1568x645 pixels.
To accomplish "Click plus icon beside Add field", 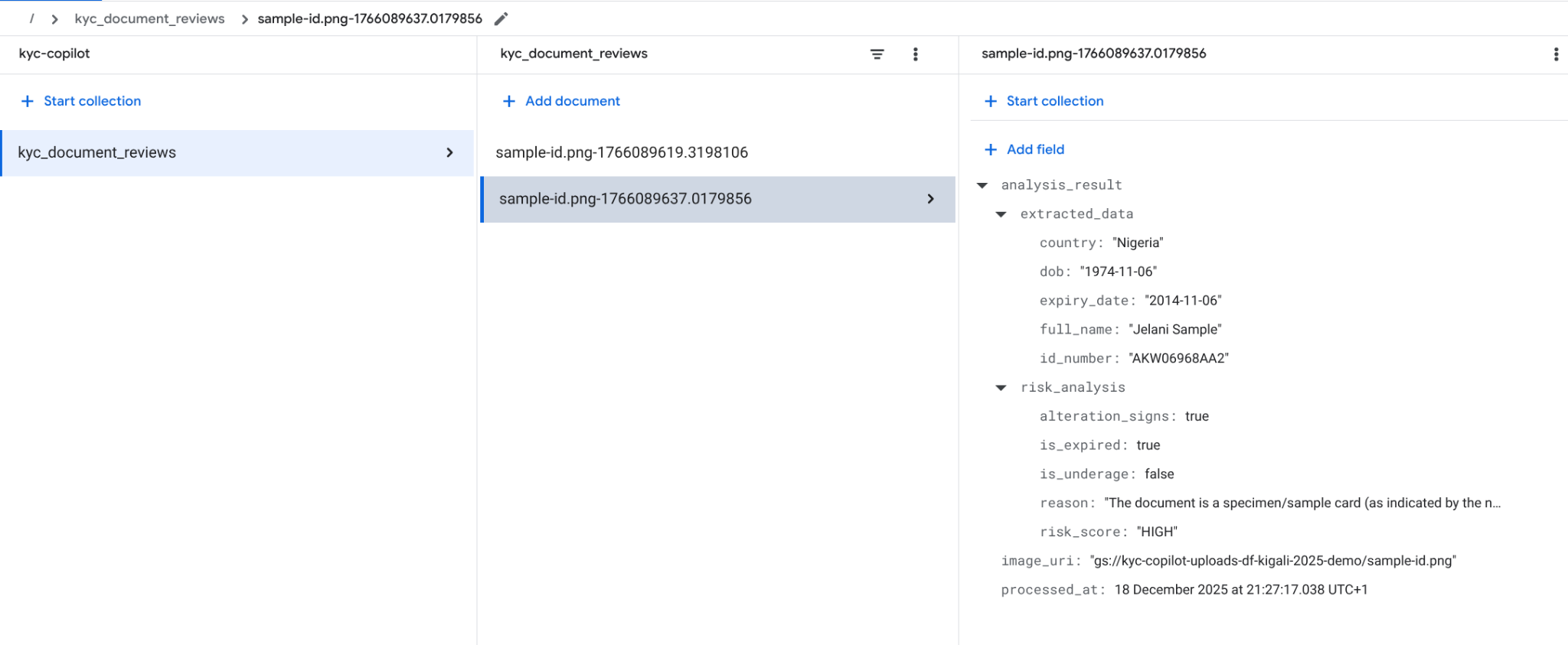I will 991,149.
